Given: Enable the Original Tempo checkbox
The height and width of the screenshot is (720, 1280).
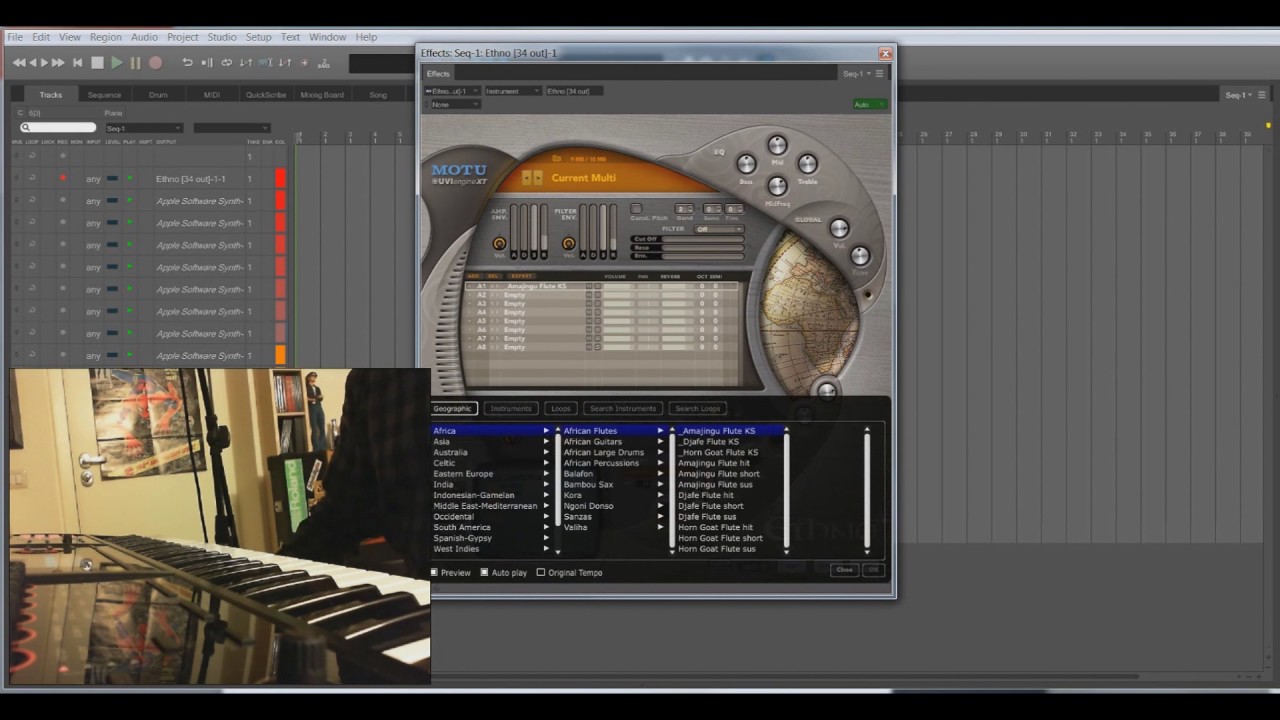Looking at the screenshot, I should [541, 573].
